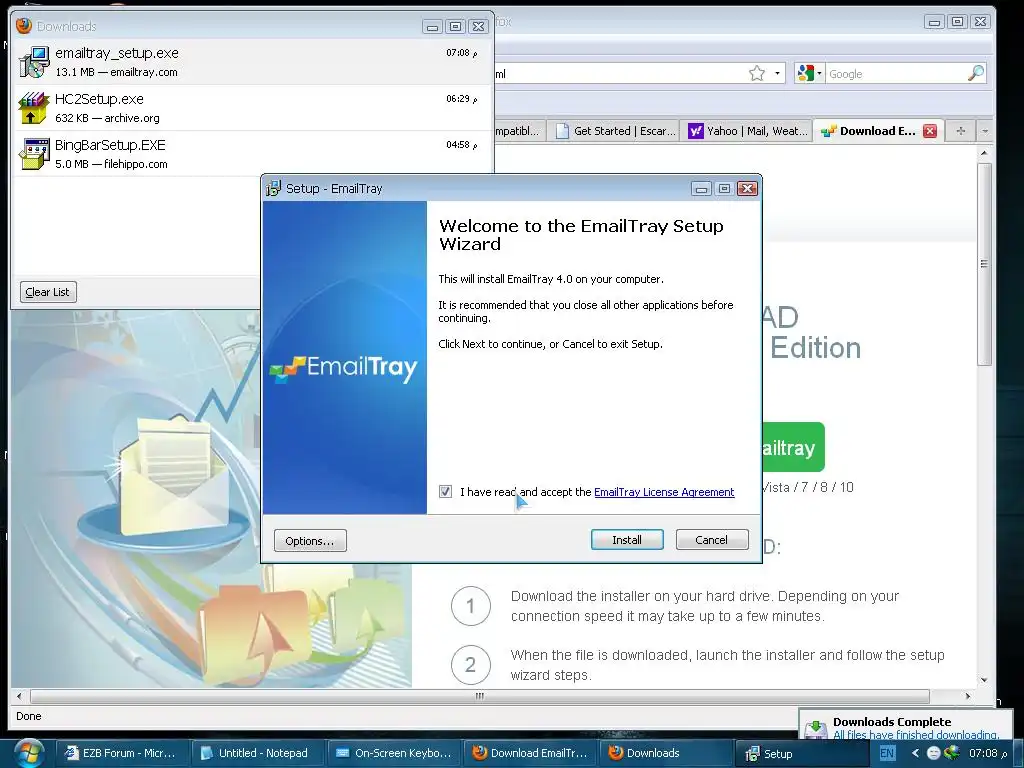This screenshot has width=1024, height=768.
Task: Click the page scroll up arrow
Action: pyautogui.click(x=985, y=153)
